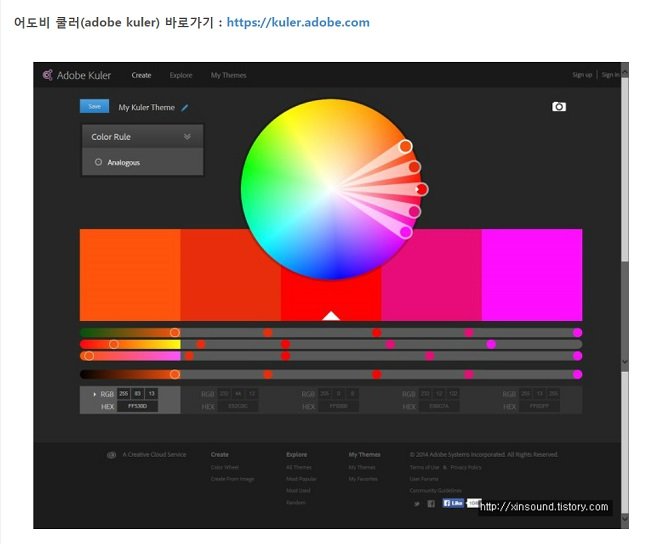Screen dimensions: 650x544
Task: Select the pink color swatch
Action: pos(432,274)
